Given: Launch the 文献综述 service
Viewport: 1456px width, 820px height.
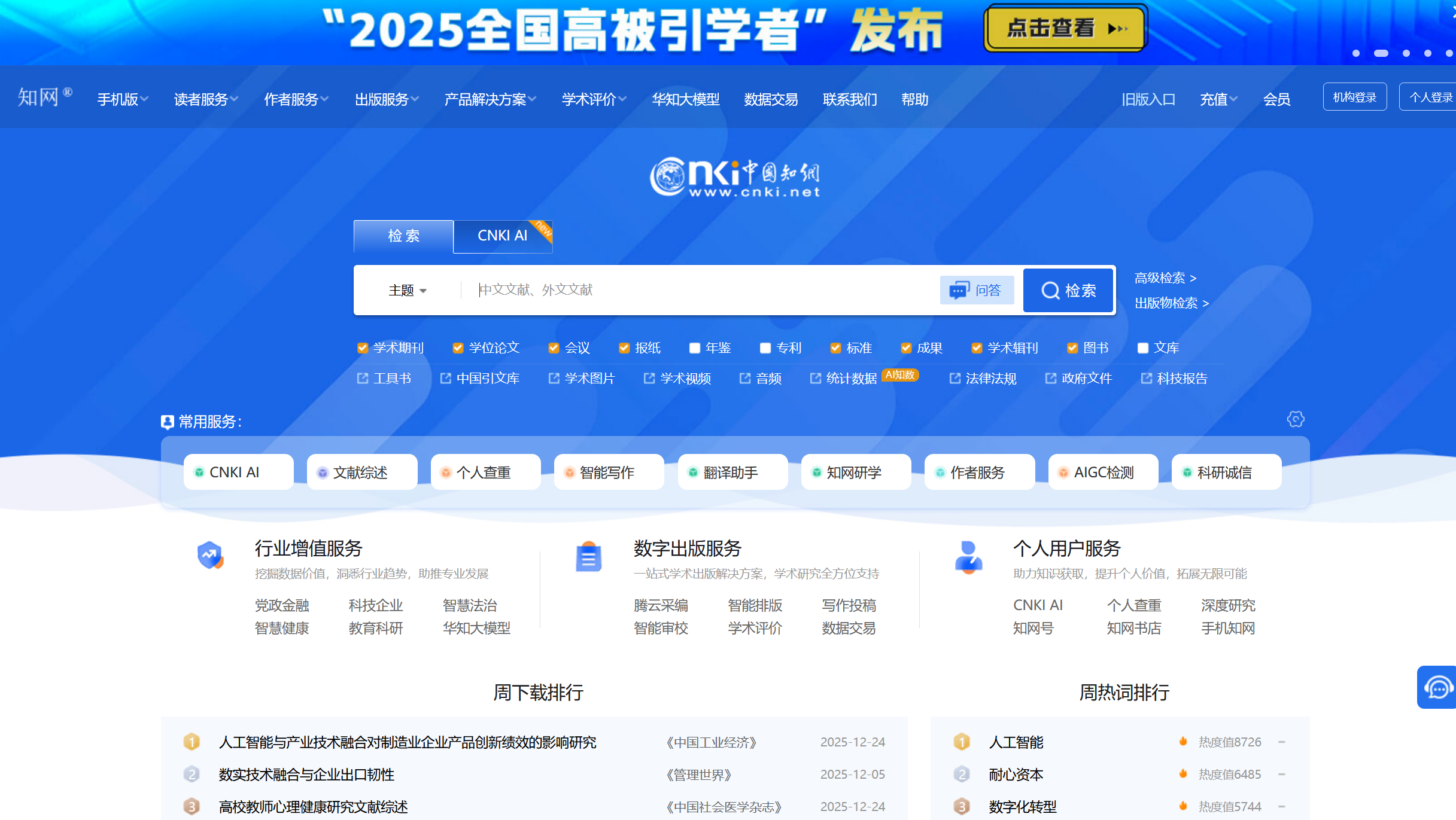Looking at the screenshot, I should point(361,472).
